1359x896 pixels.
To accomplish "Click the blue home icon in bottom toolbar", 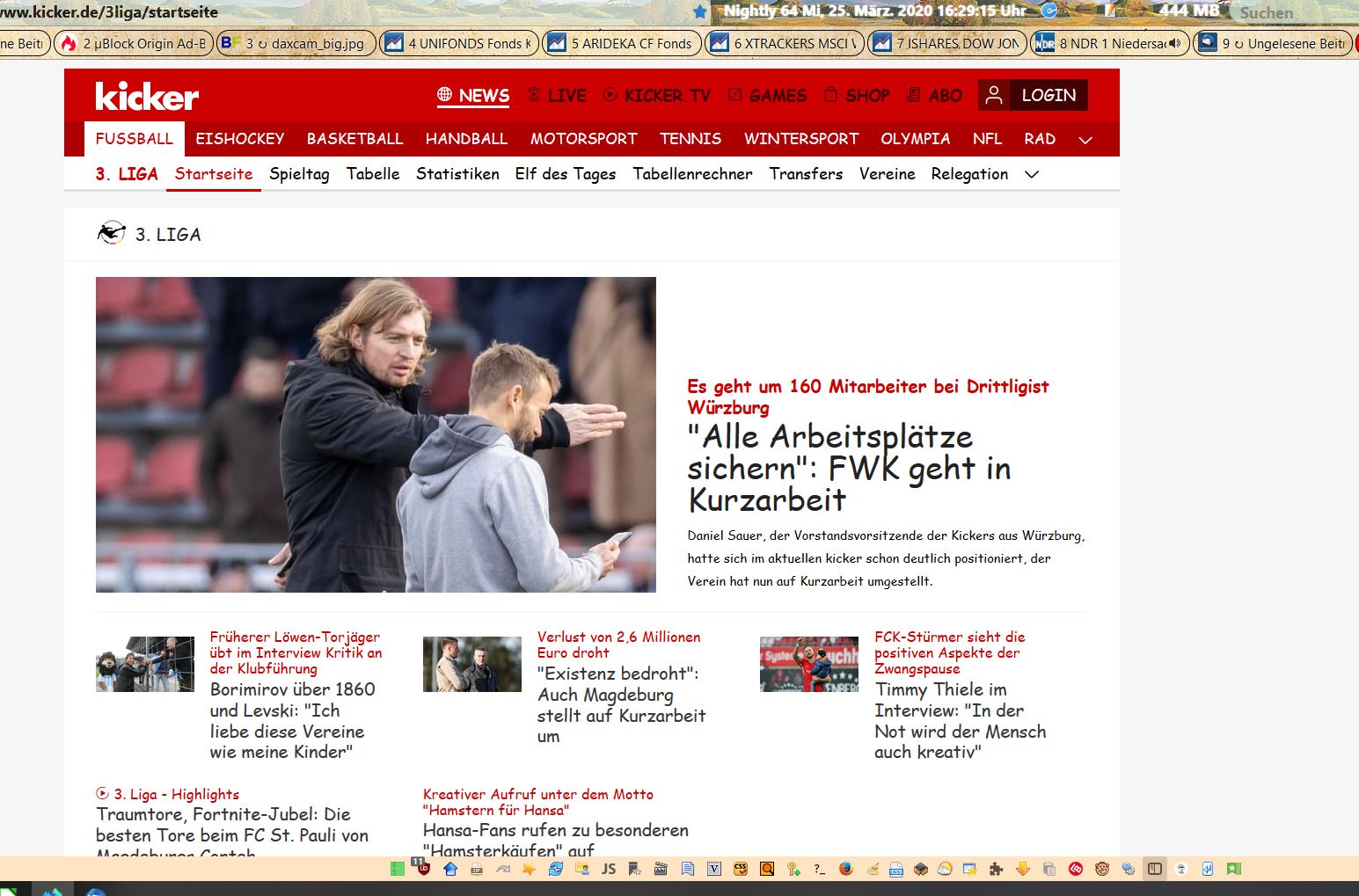I will [x=450, y=869].
